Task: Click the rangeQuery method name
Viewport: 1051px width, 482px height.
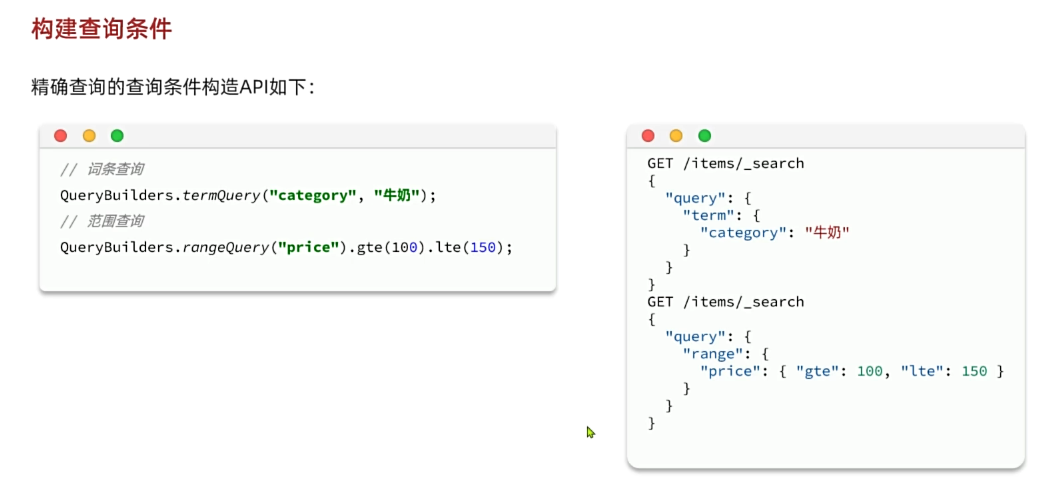Action: 226,247
